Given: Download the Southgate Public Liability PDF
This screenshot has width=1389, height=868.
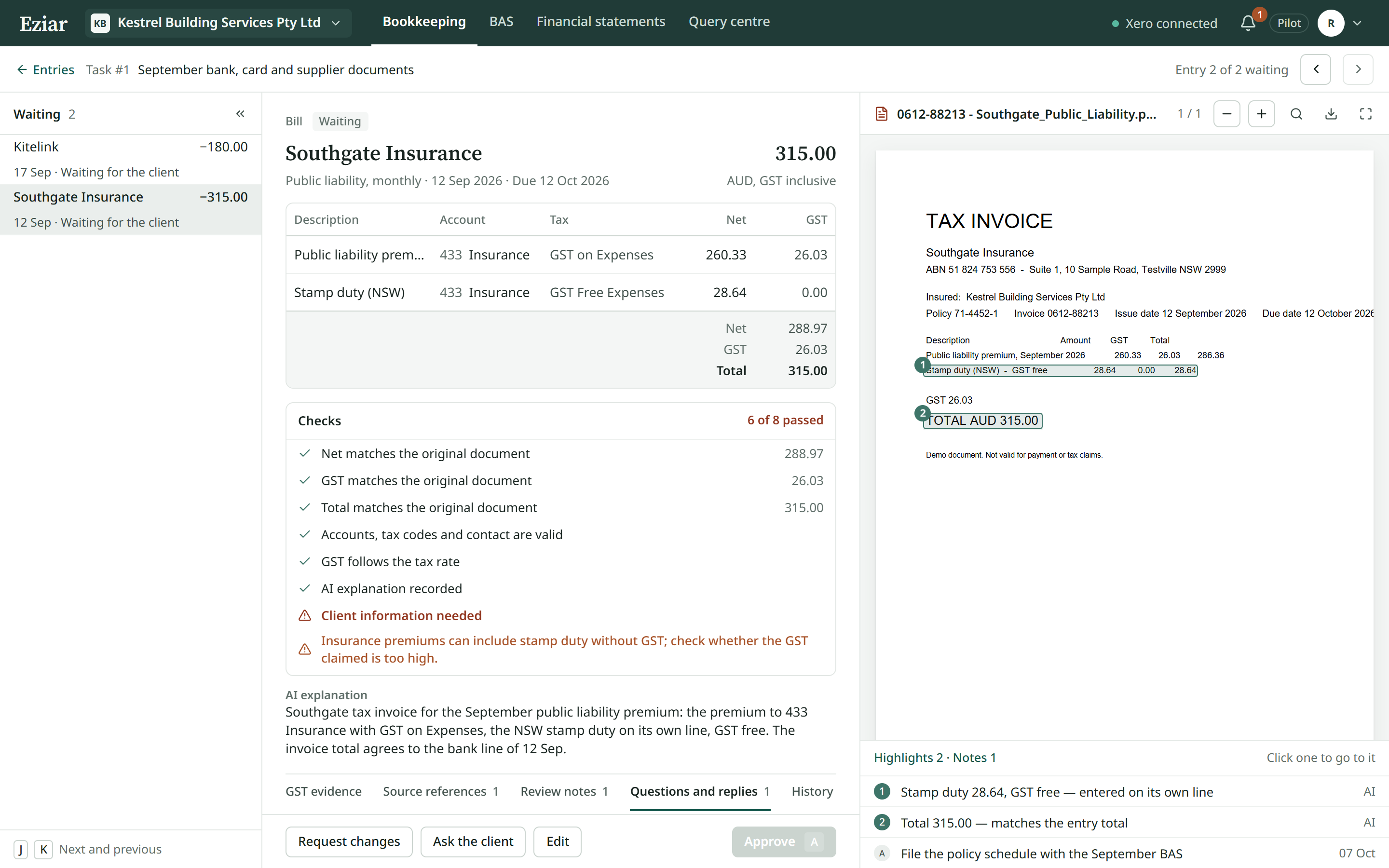Looking at the screenshot, I should point(1331,114).
